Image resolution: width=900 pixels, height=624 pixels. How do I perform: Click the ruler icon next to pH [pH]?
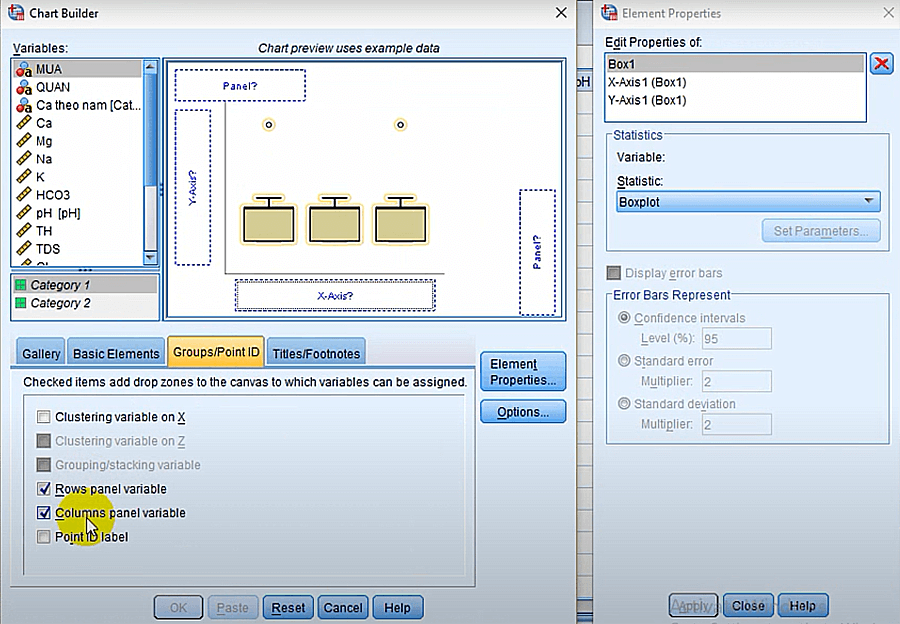pos(22,213)
